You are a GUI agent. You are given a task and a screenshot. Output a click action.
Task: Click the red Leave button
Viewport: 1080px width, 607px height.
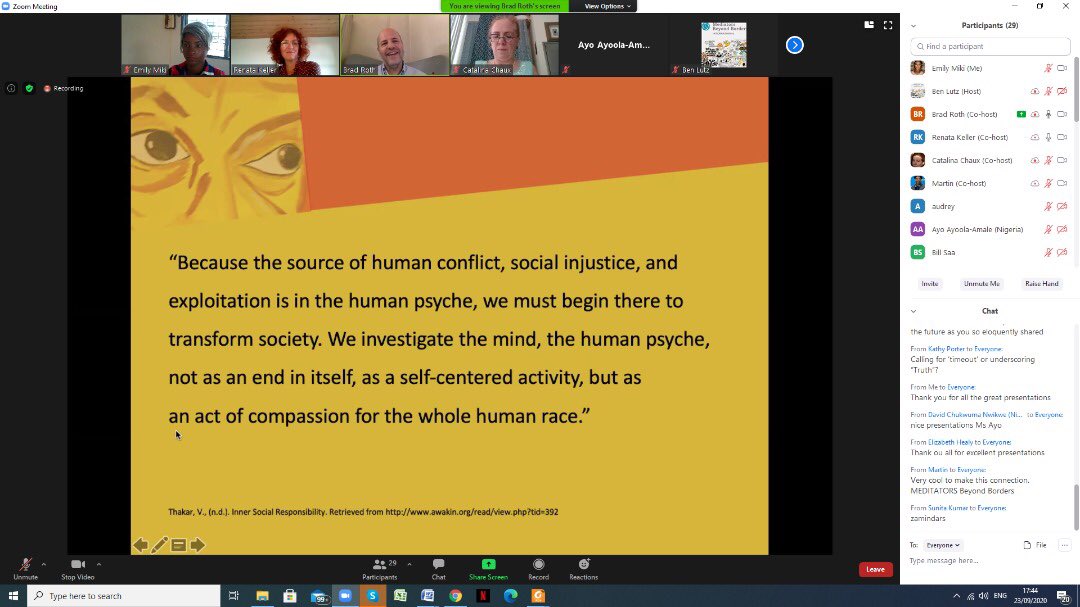[875, 569]
